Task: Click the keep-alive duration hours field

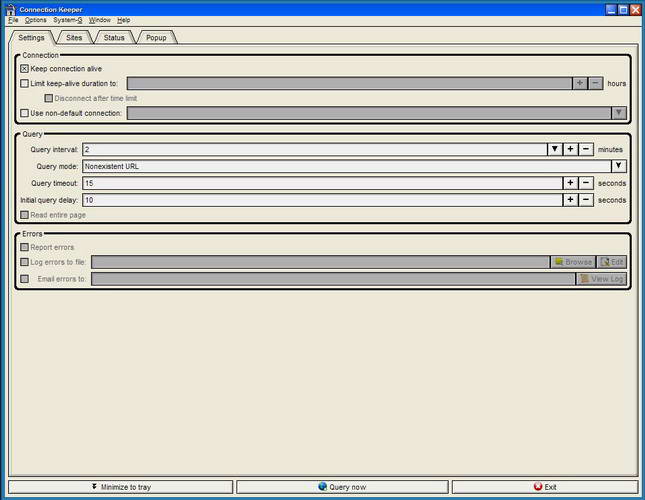Action: click(x=350, y=83)
